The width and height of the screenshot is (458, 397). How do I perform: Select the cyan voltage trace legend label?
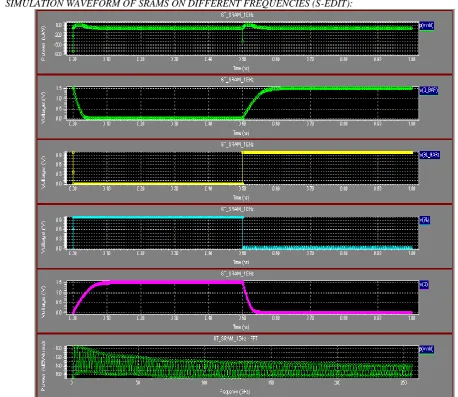[x=424, y=220]
